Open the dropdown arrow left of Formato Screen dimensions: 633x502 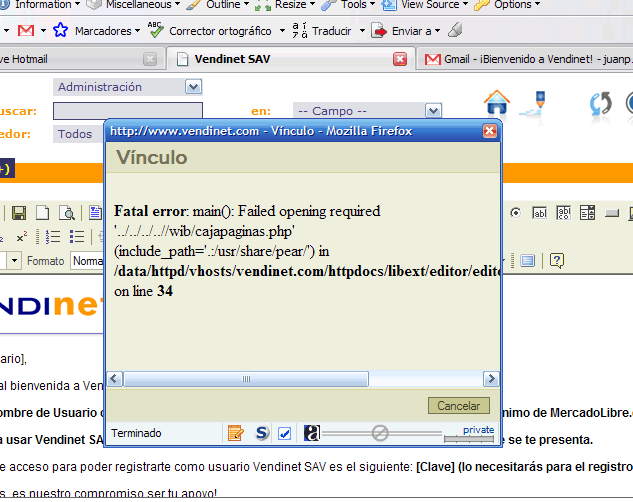point(14,261)
